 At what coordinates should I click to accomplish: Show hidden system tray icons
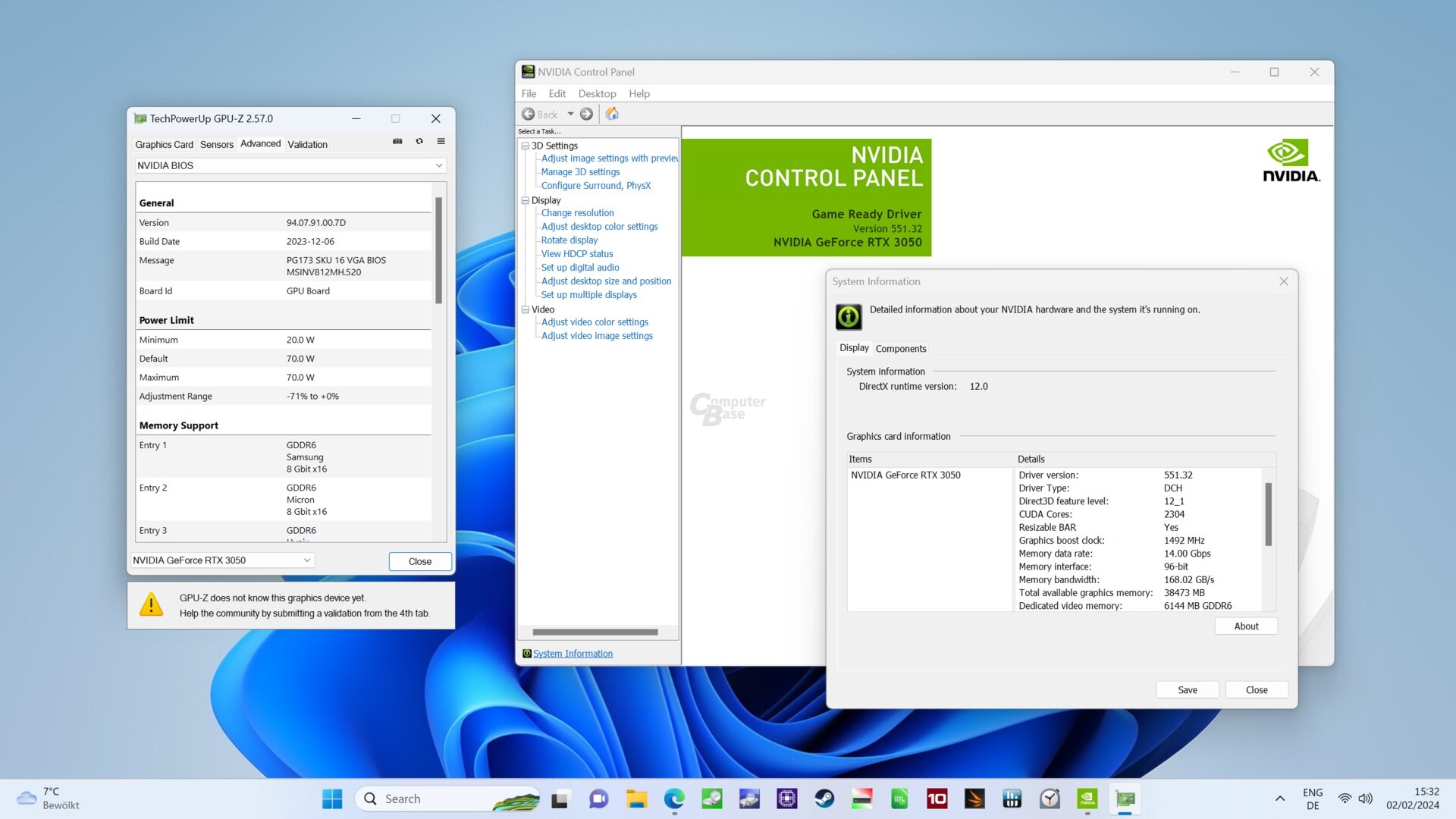(x=1280, y=799)
